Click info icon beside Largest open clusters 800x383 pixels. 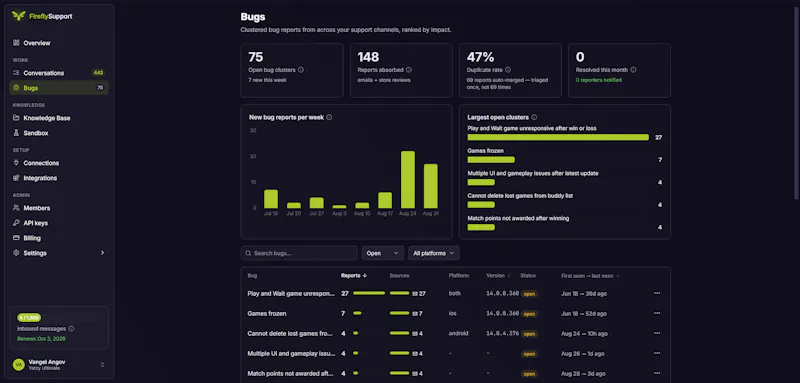click(534, 117)
